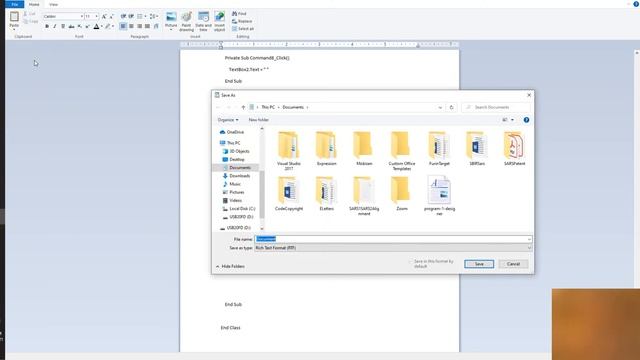This screenshot has width=640, height=360.
Task: Center the text in Paragraph group
Action: [x=131, y=26]
